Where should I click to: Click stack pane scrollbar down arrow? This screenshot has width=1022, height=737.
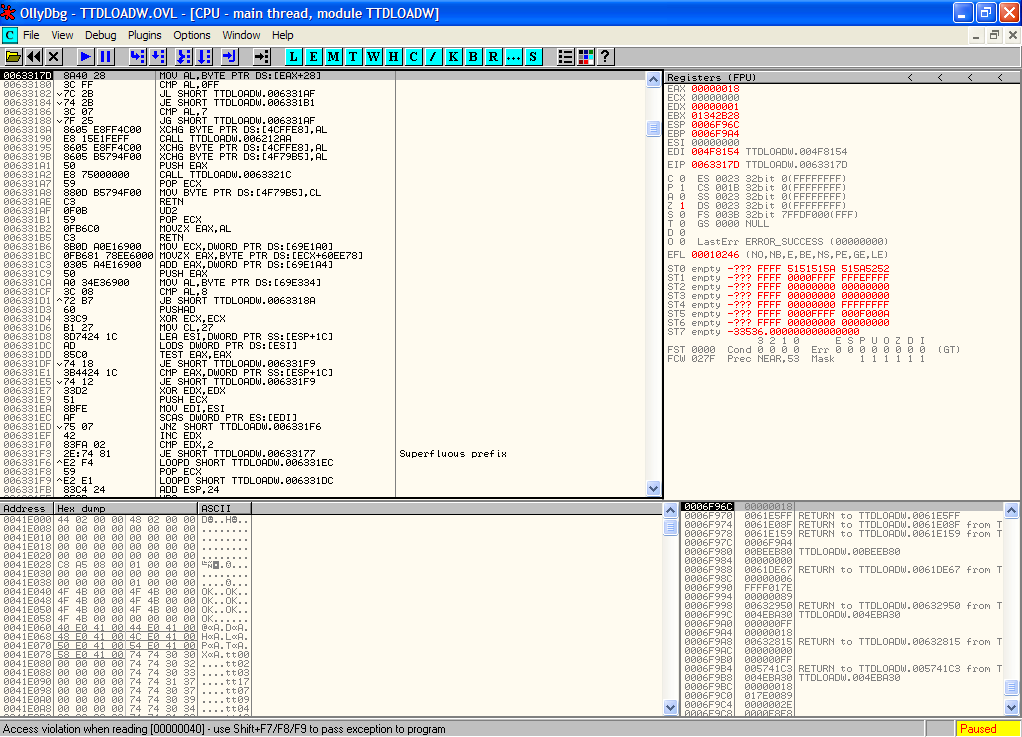(x=1011, y=707)
